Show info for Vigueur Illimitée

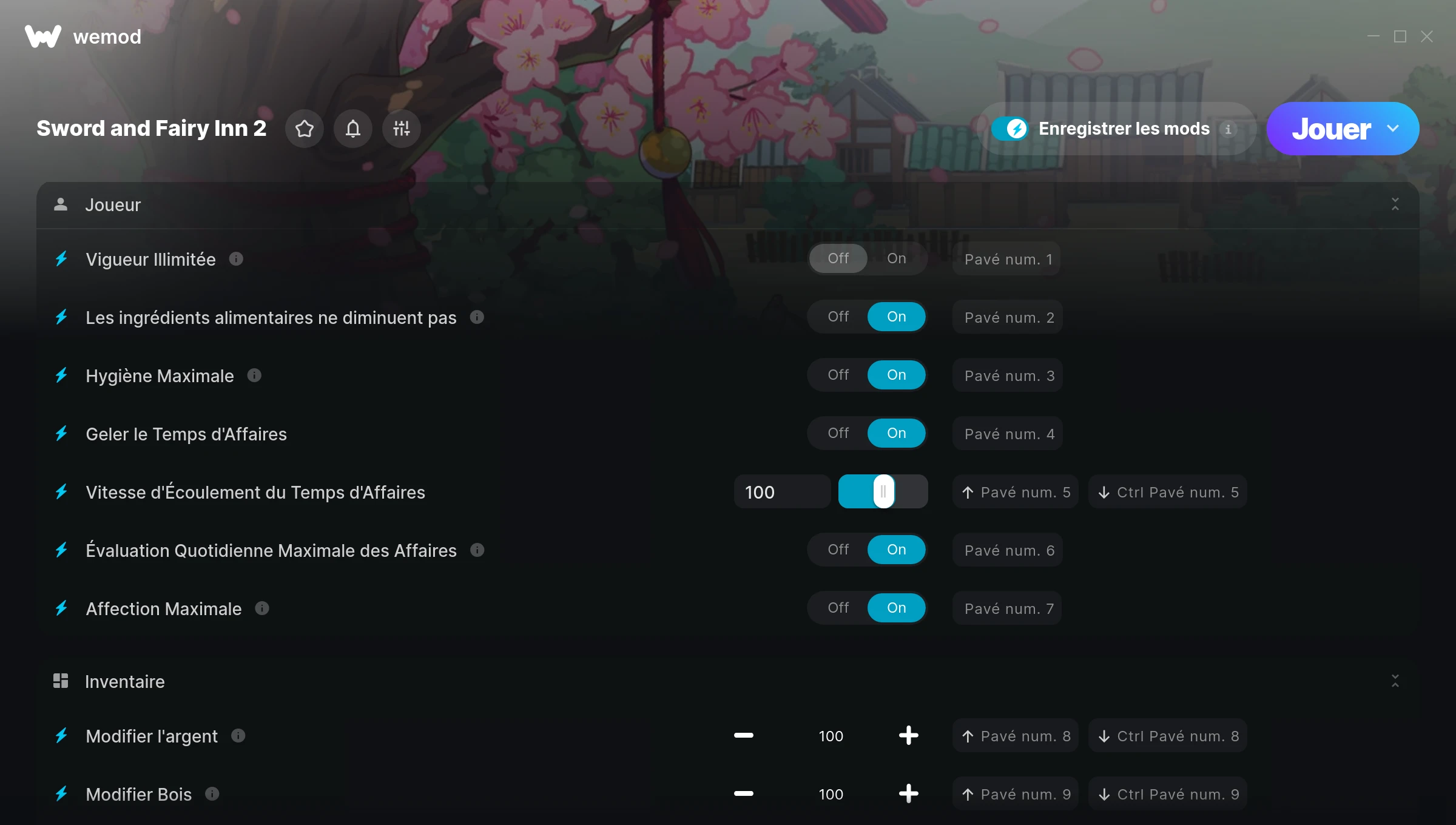pos(236,259)
